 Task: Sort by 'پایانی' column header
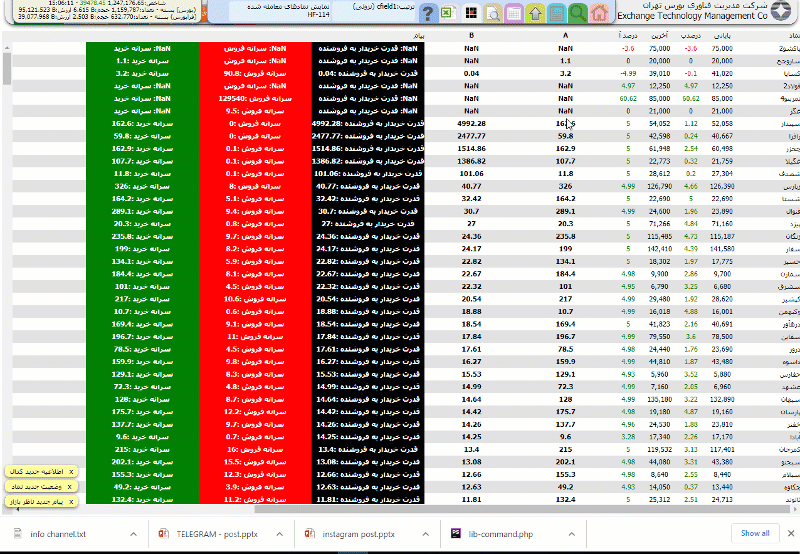[722, 36]
